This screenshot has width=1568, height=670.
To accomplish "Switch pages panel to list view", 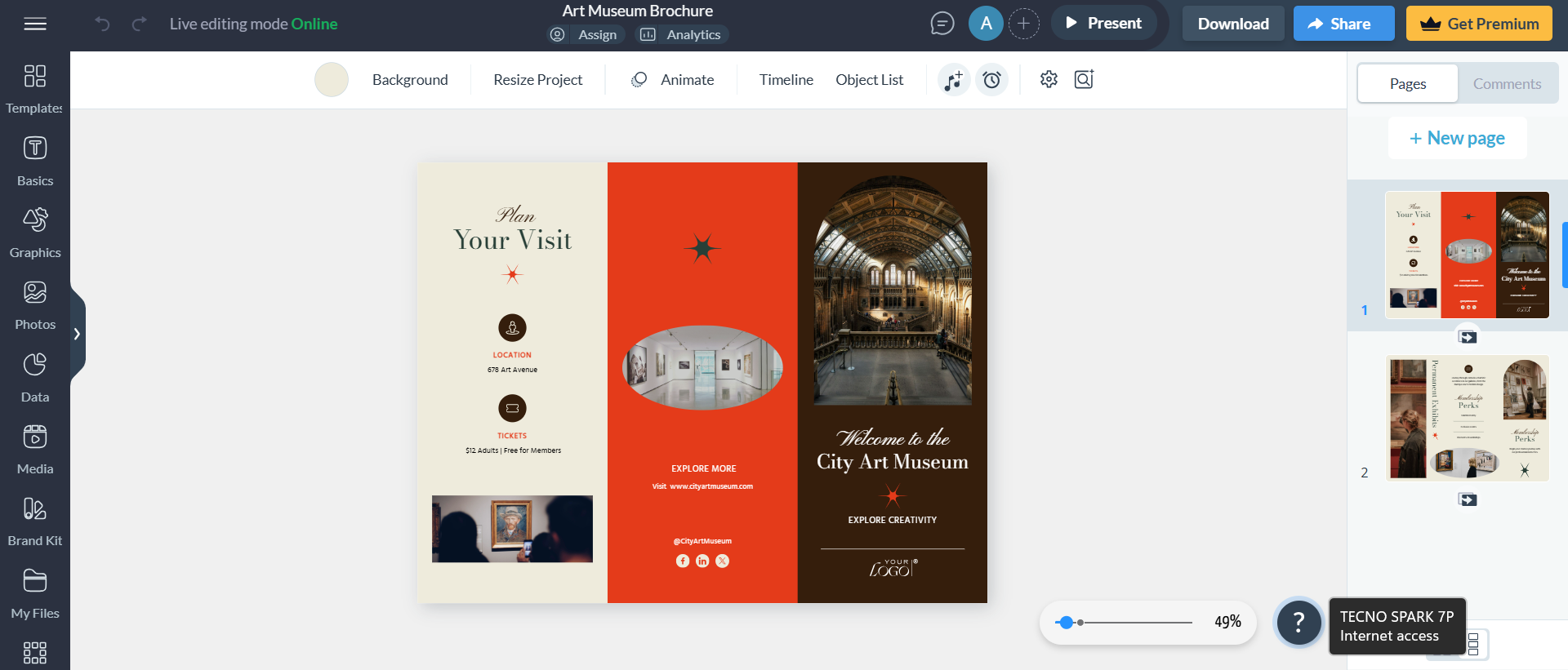I will click(x=1473, y=644).
